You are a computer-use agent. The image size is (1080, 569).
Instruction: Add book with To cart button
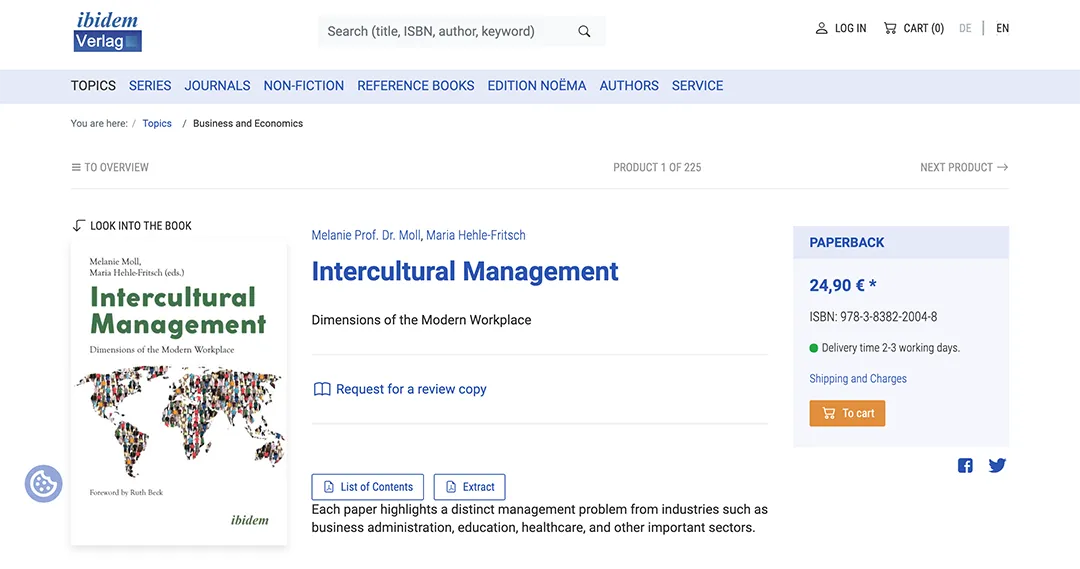[x=847, y=413]
